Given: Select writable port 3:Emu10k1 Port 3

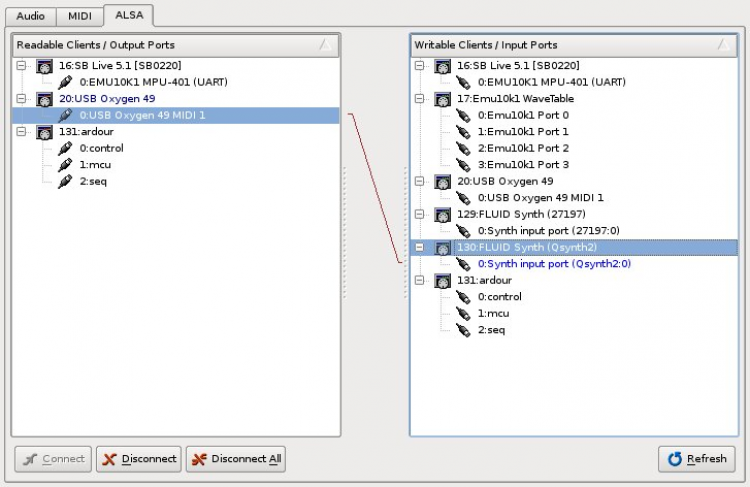Looking at the screenshot, I should 523,165.
